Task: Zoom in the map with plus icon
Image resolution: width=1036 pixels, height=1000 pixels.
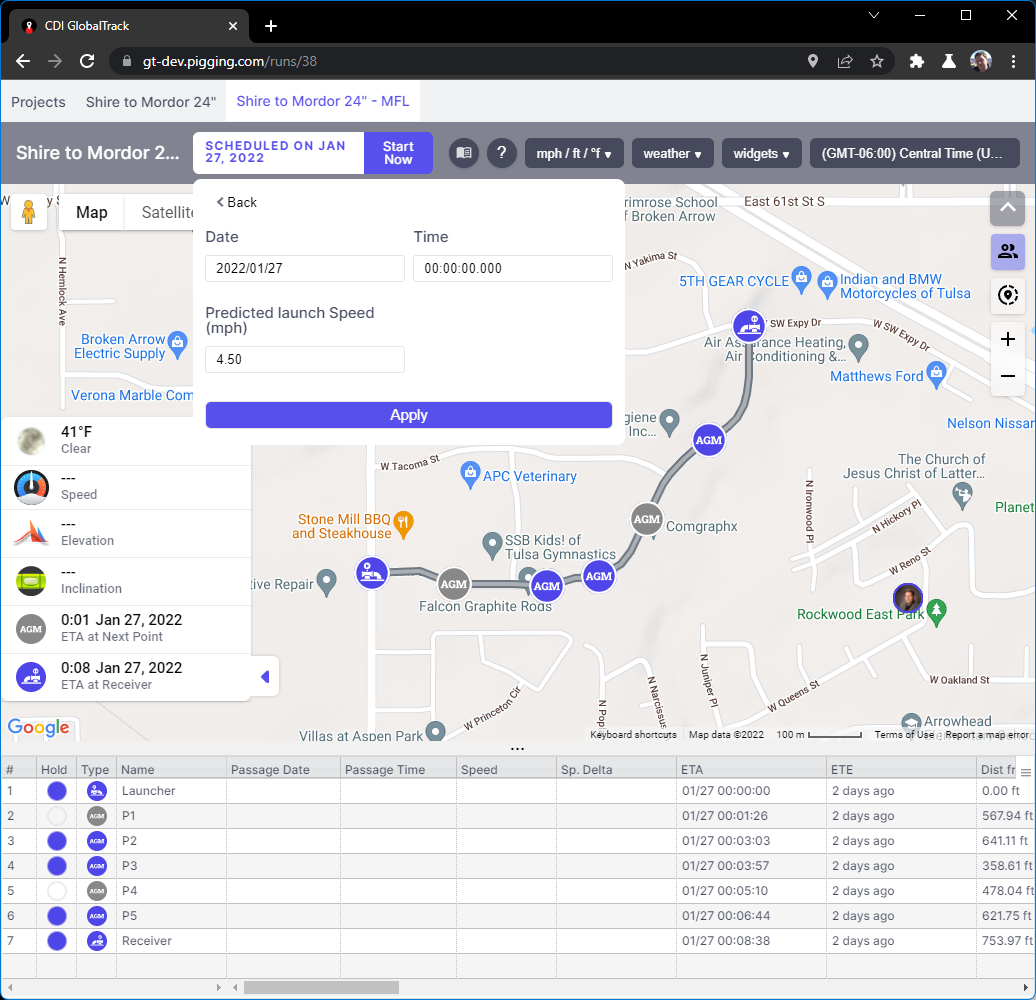Action: 1007,340
